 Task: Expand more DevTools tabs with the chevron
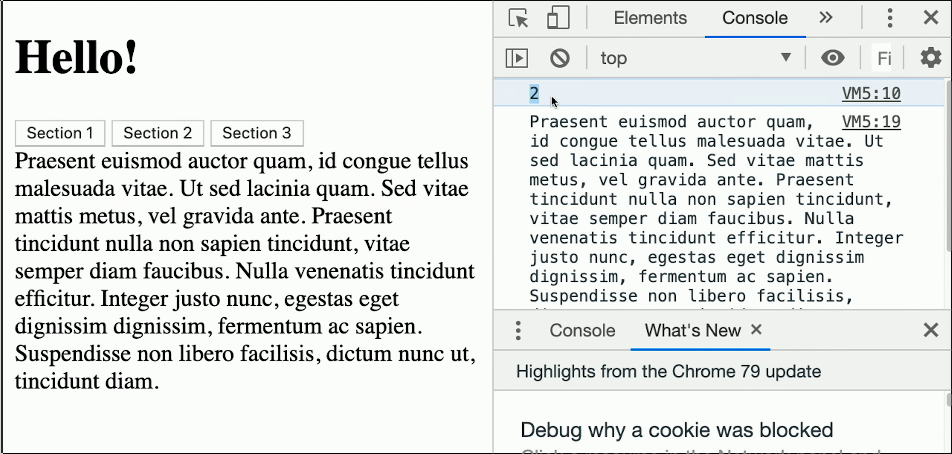(825, 18)
